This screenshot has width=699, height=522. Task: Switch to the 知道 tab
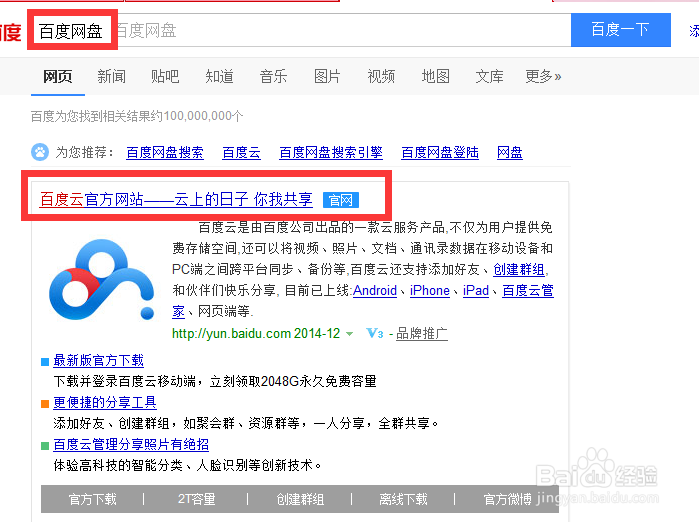219,77
